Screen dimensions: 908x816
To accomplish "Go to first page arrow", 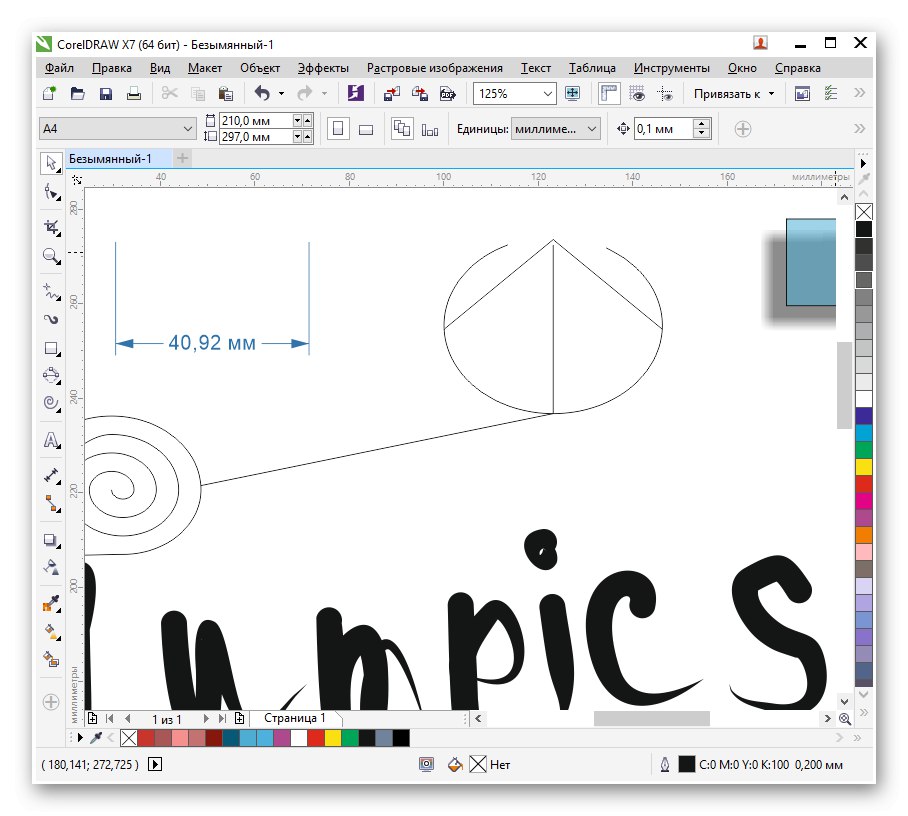I will coord(109,719).
